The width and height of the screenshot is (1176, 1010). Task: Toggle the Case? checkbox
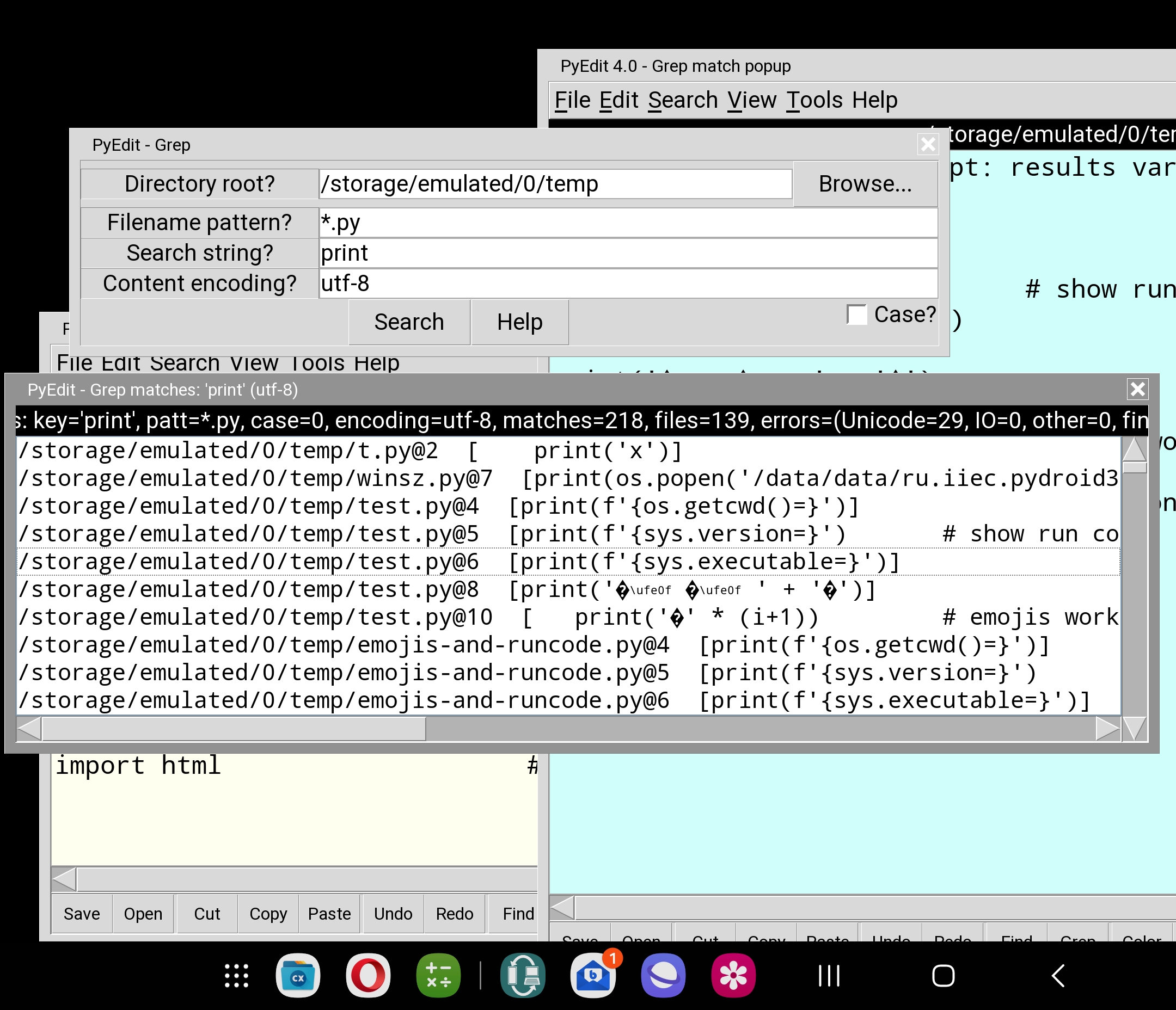pos(856,315)
